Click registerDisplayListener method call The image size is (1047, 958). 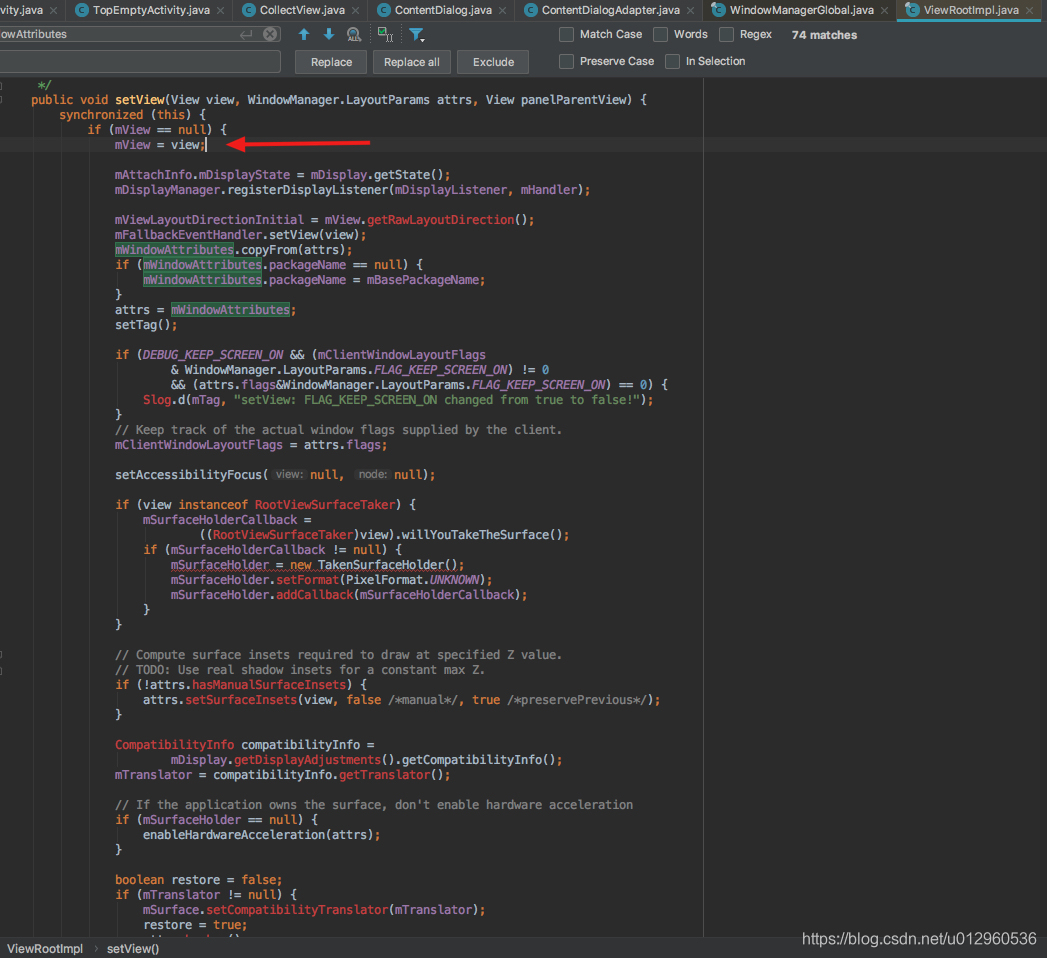(307, 190)
